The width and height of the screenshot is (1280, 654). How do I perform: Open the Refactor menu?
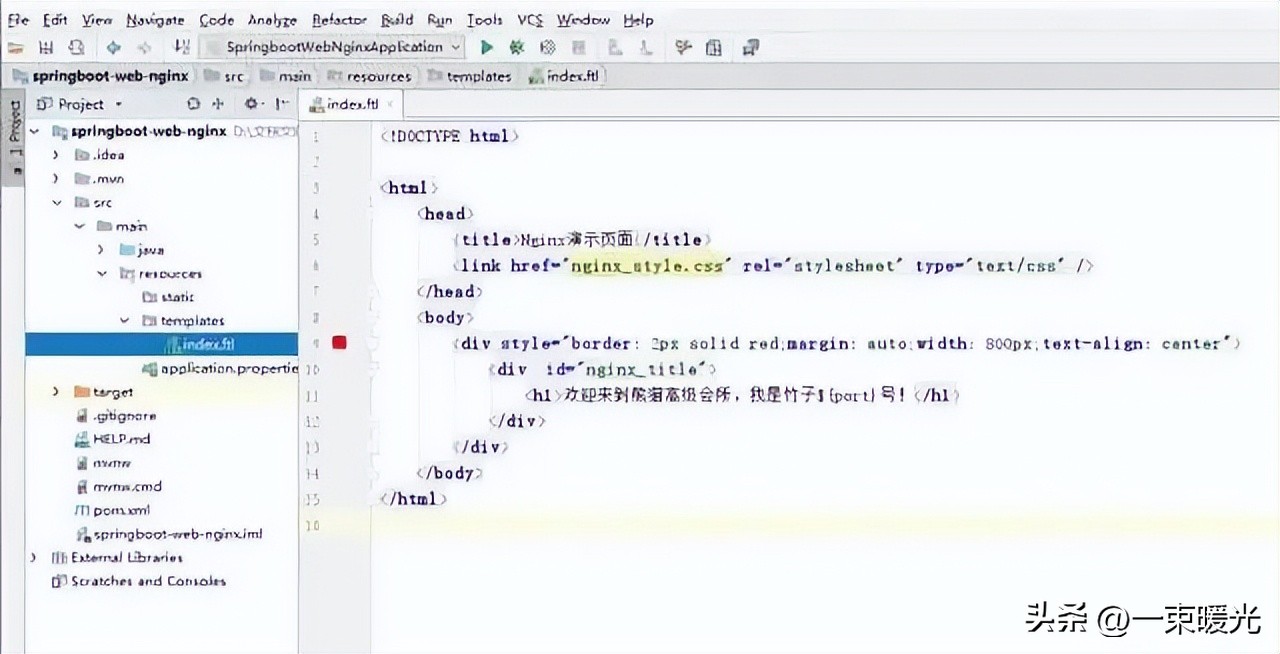point(339,20)
